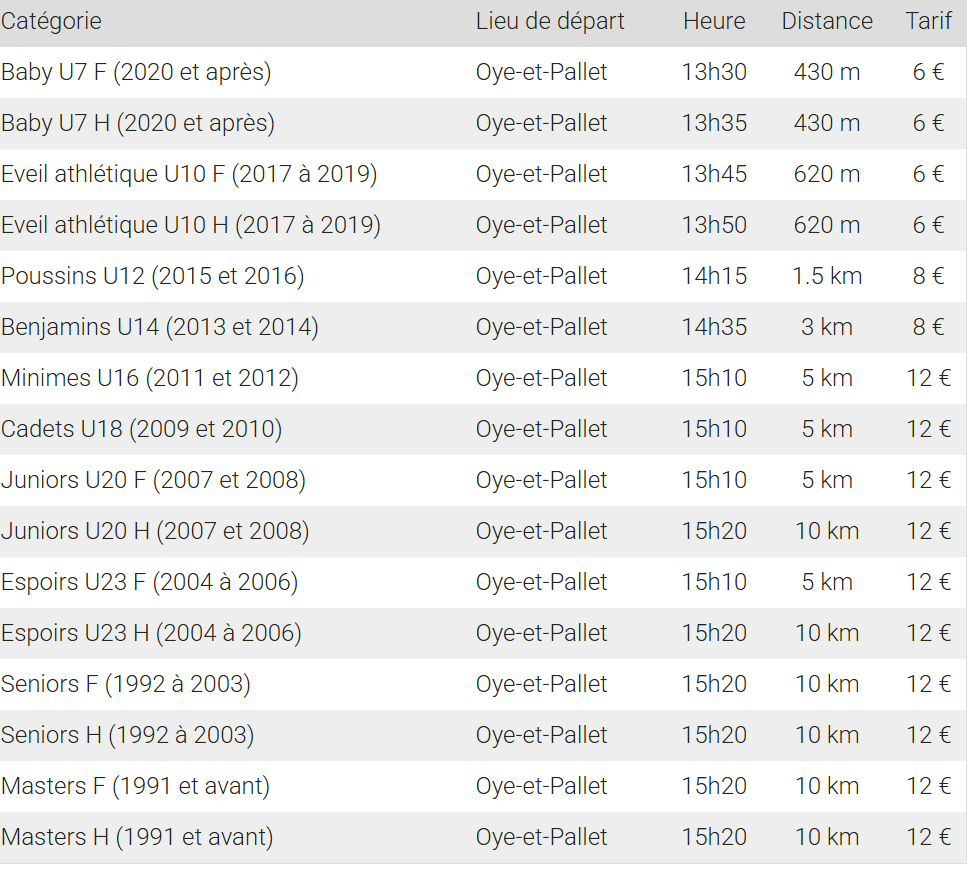Select the Masters H category cell
971x872 pixels.
137,837
